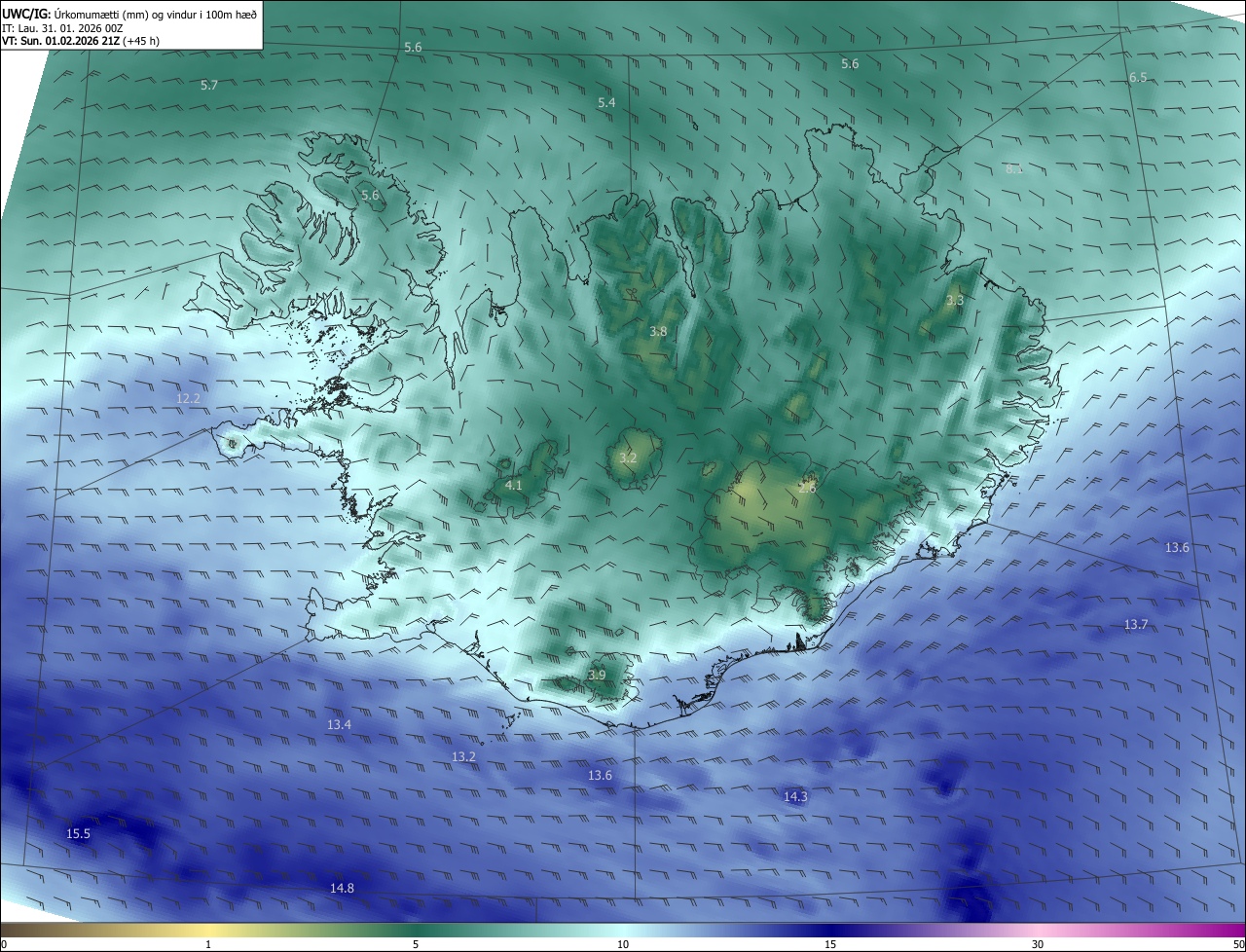Click the color scale tick labeled 0
Screen dimensions: 1246x952
4,944
